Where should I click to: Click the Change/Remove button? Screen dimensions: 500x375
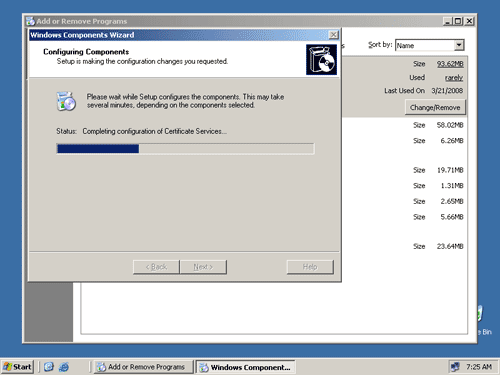coord(435,107)
